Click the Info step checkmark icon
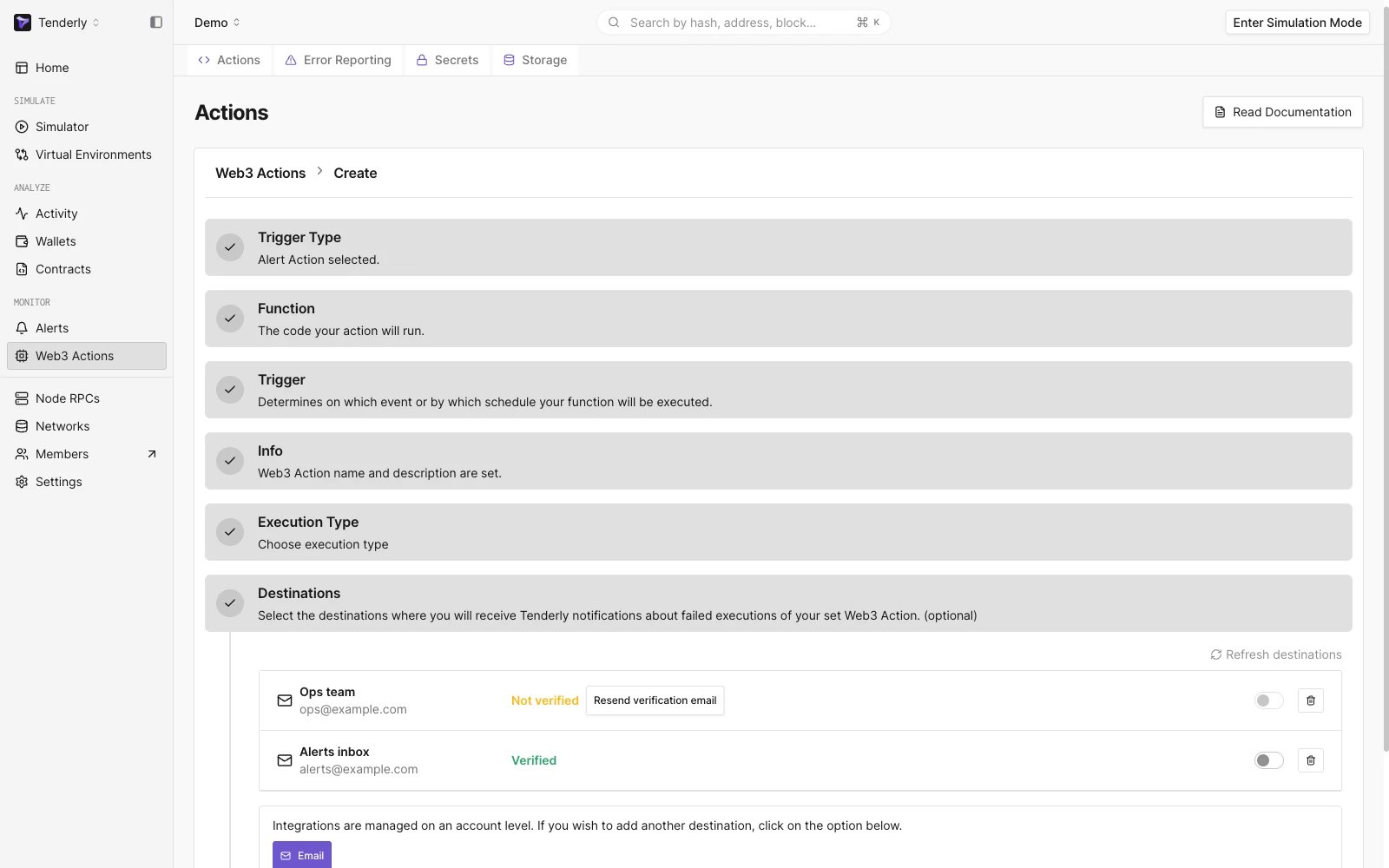The height and width of the screenshot is (868, 1389). [x=230, y=461]
